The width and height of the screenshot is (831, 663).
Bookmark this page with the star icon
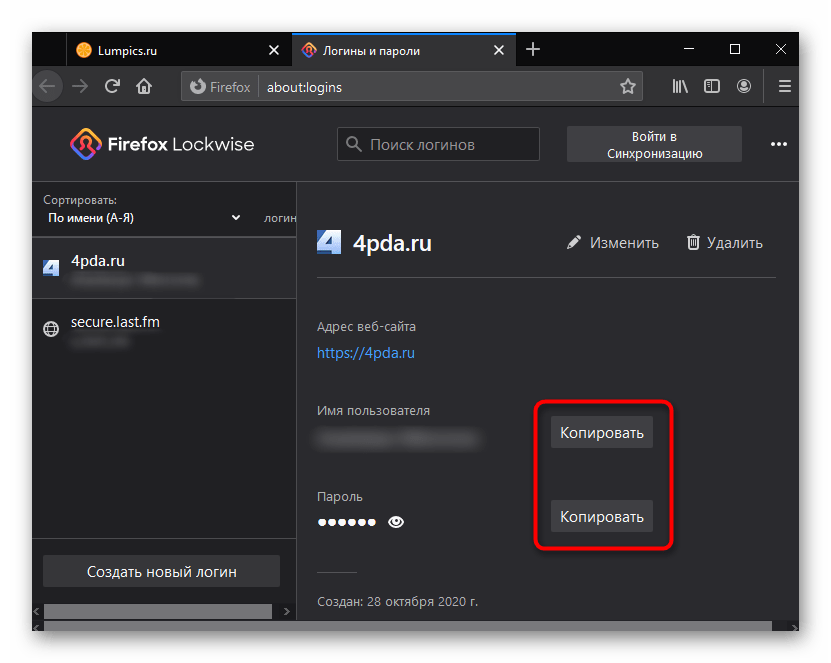click(627, 86)
